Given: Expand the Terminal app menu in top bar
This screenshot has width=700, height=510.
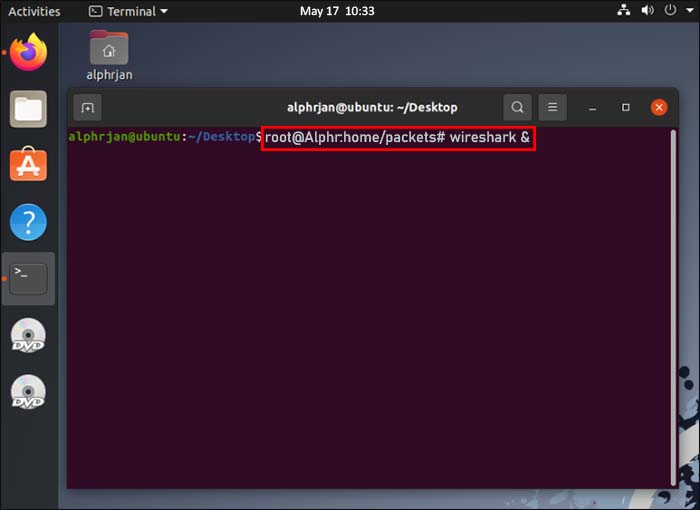Looking at the screenshot, I should (128, 11).
